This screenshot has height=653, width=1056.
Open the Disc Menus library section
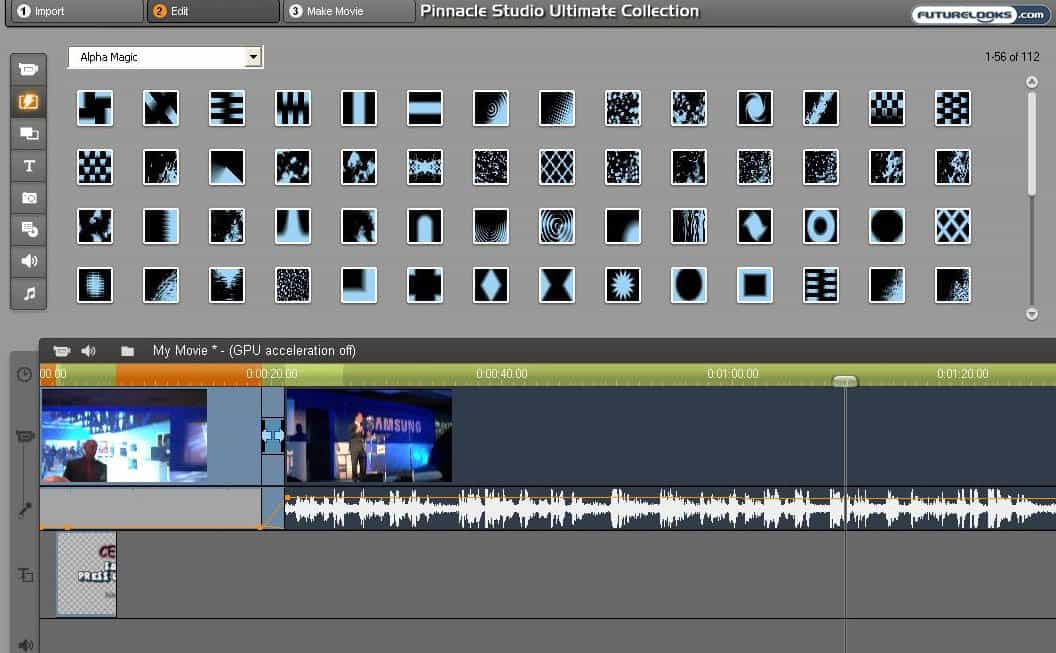click(28, 228)
